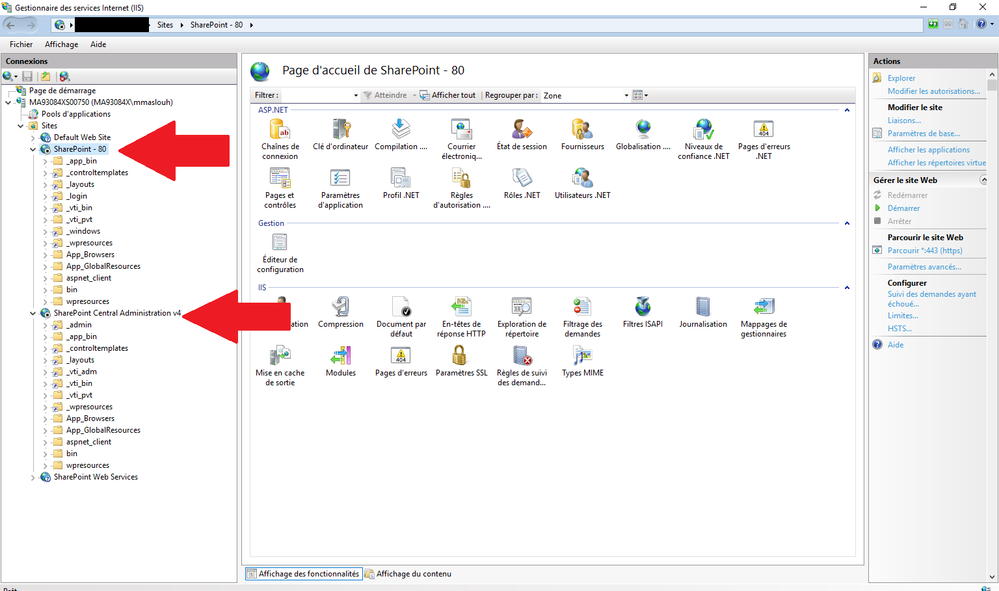
Task: Collapse the Gestion group section
Action: (847, 224)
